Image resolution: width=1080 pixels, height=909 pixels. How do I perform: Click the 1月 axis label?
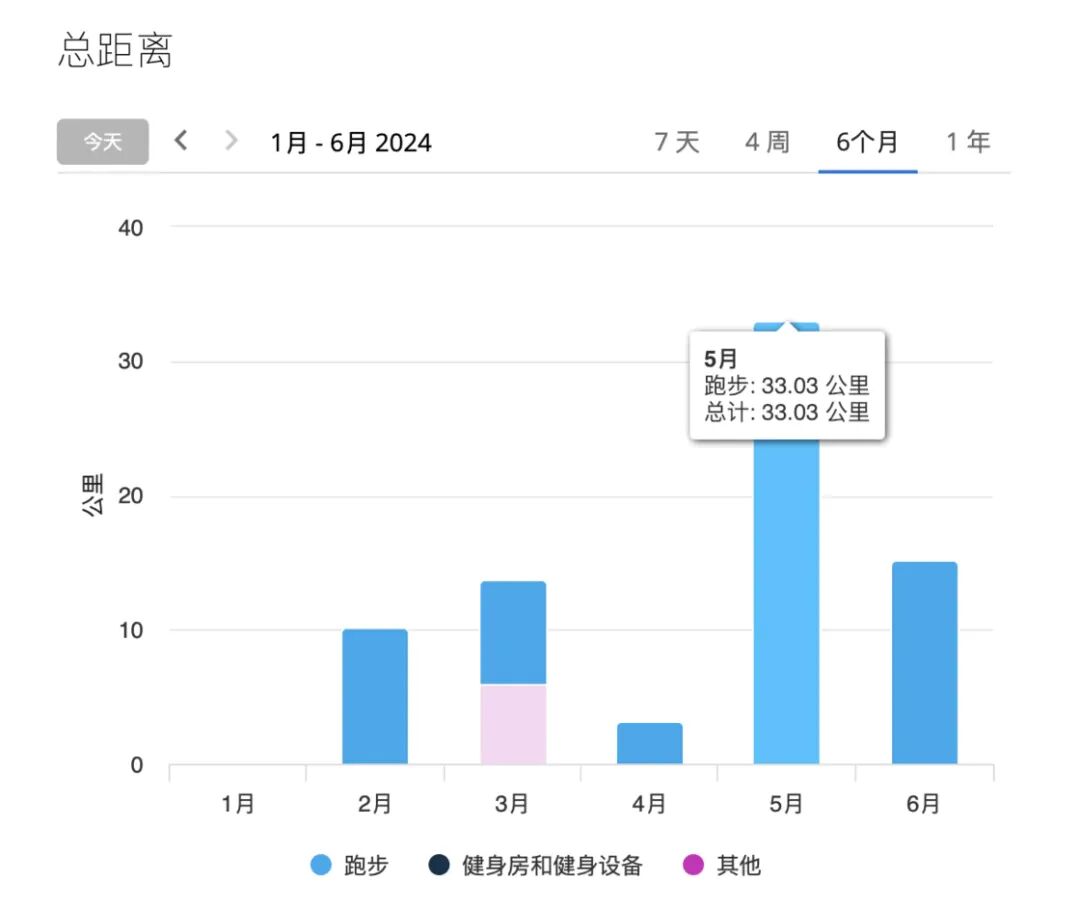pos(238,804)
